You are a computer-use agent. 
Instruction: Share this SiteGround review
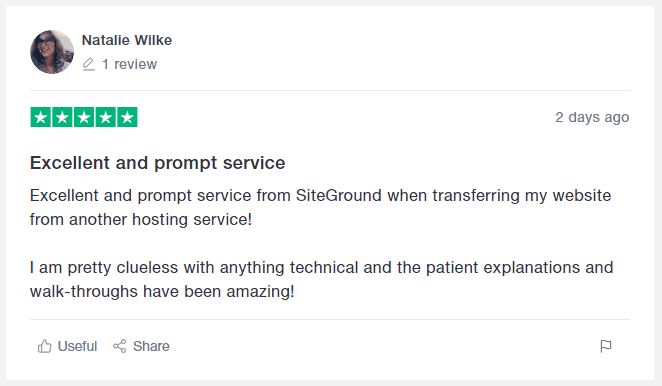click(141, 346)
